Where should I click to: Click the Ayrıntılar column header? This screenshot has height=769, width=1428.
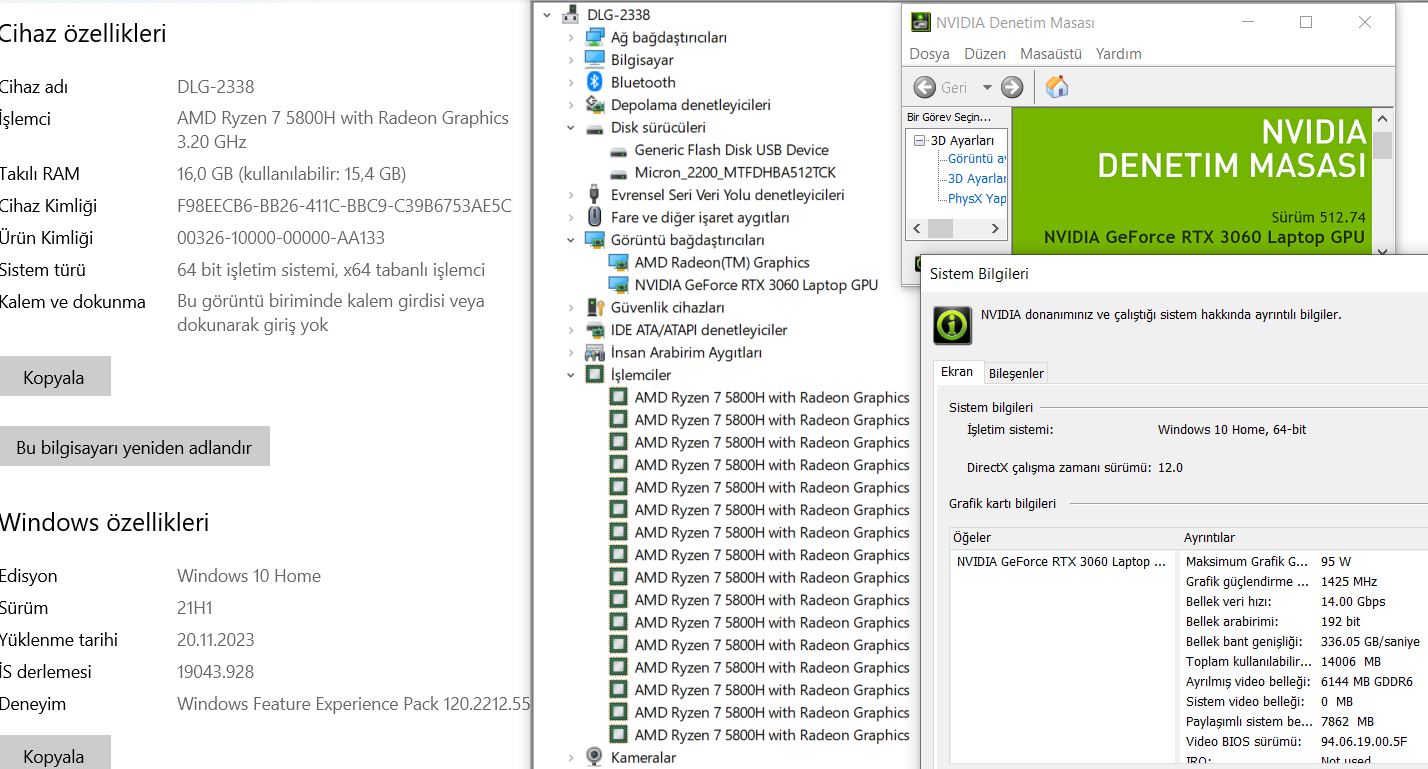[x=1302, y=537]
